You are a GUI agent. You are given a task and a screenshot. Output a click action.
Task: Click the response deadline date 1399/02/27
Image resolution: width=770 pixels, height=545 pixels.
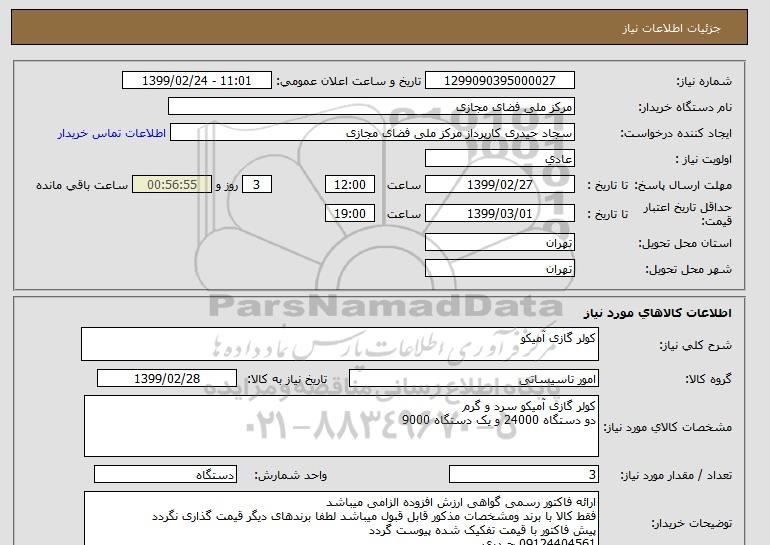coord(499,185)
